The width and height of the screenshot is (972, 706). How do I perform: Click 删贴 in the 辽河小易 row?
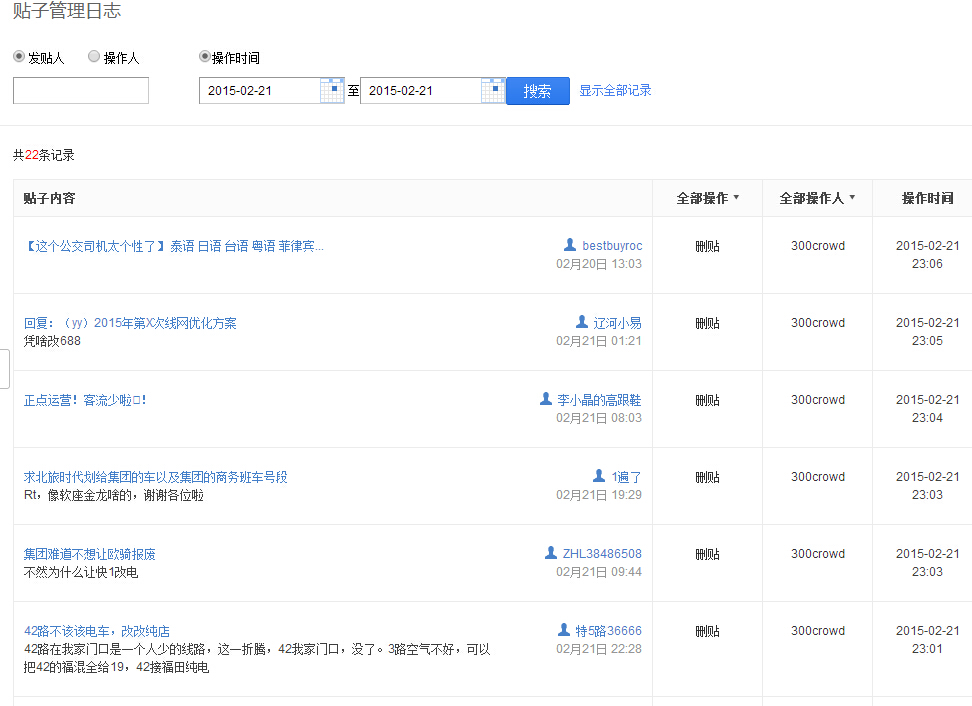point(707,323)
